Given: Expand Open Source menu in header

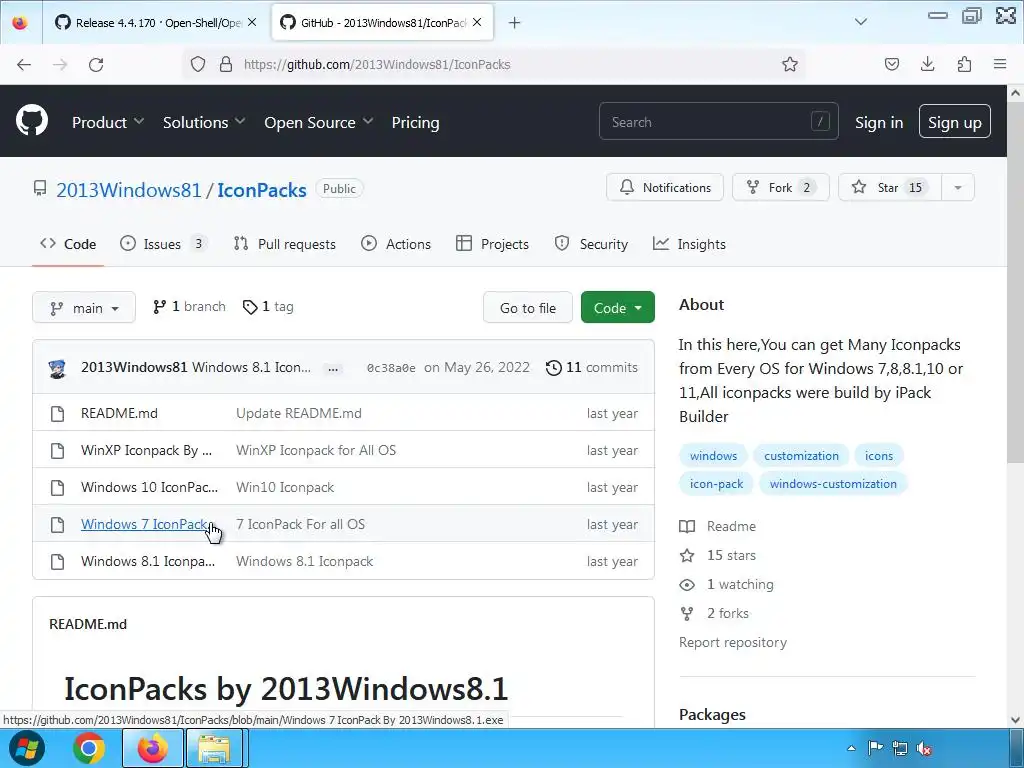Looking at the screenshot, I should [x=319, y=122].
